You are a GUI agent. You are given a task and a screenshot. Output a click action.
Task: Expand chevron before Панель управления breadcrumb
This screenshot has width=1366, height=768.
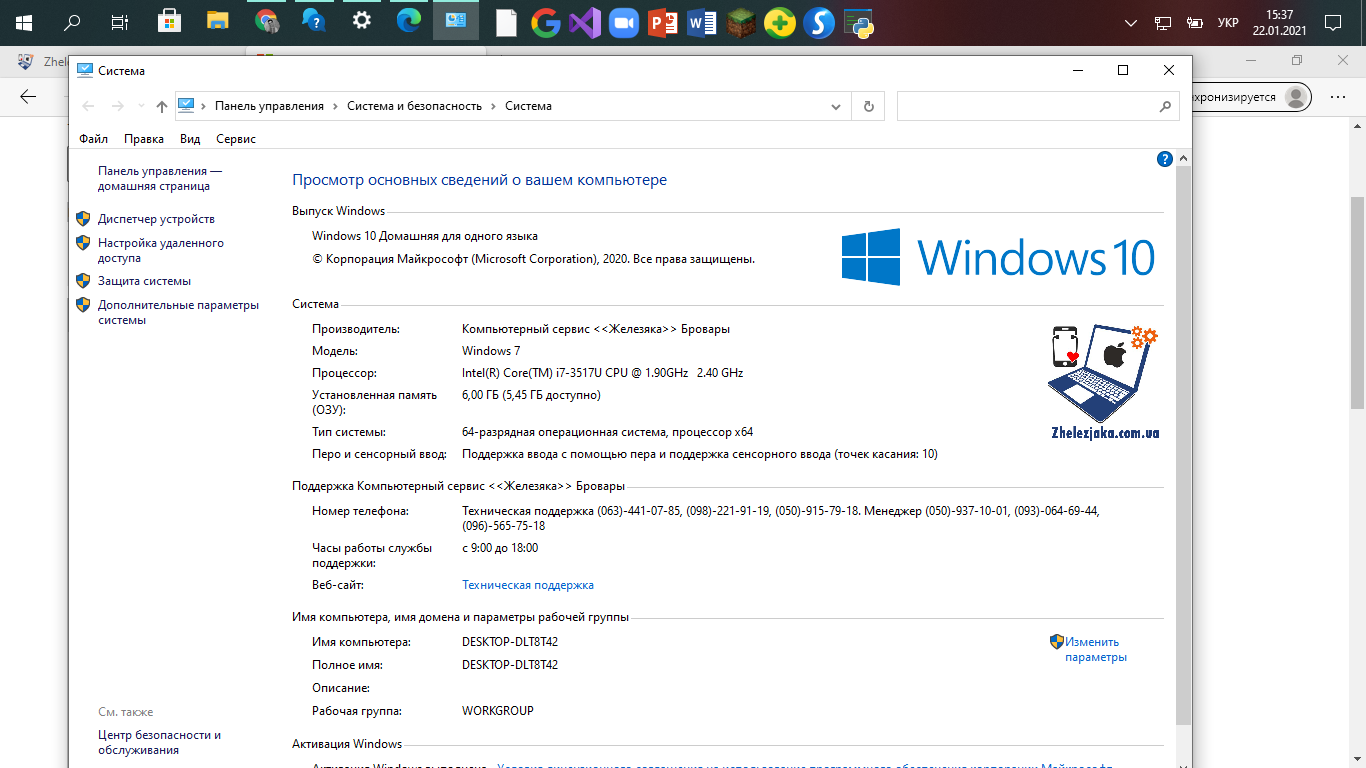click(204, 106)
